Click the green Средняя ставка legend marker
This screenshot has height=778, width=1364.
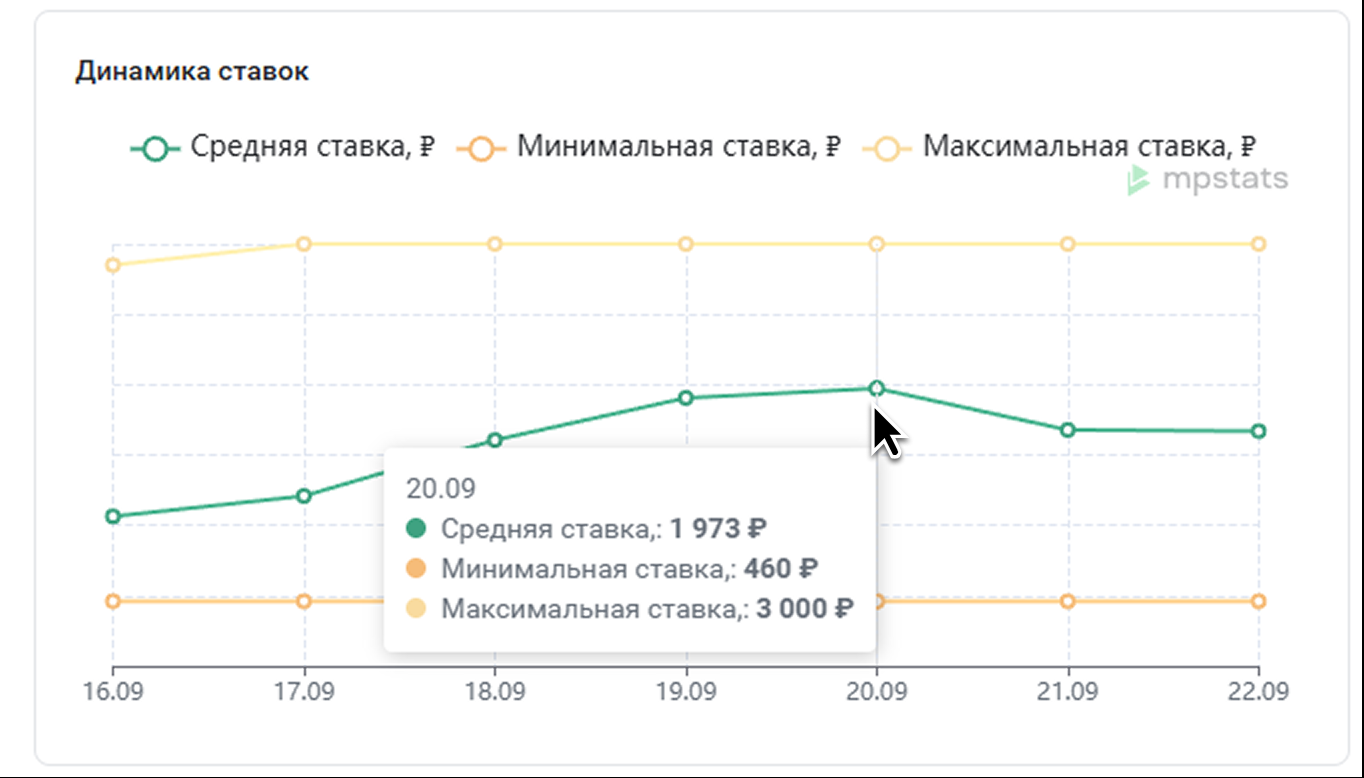pyautogui.click(x=154, y=149)
